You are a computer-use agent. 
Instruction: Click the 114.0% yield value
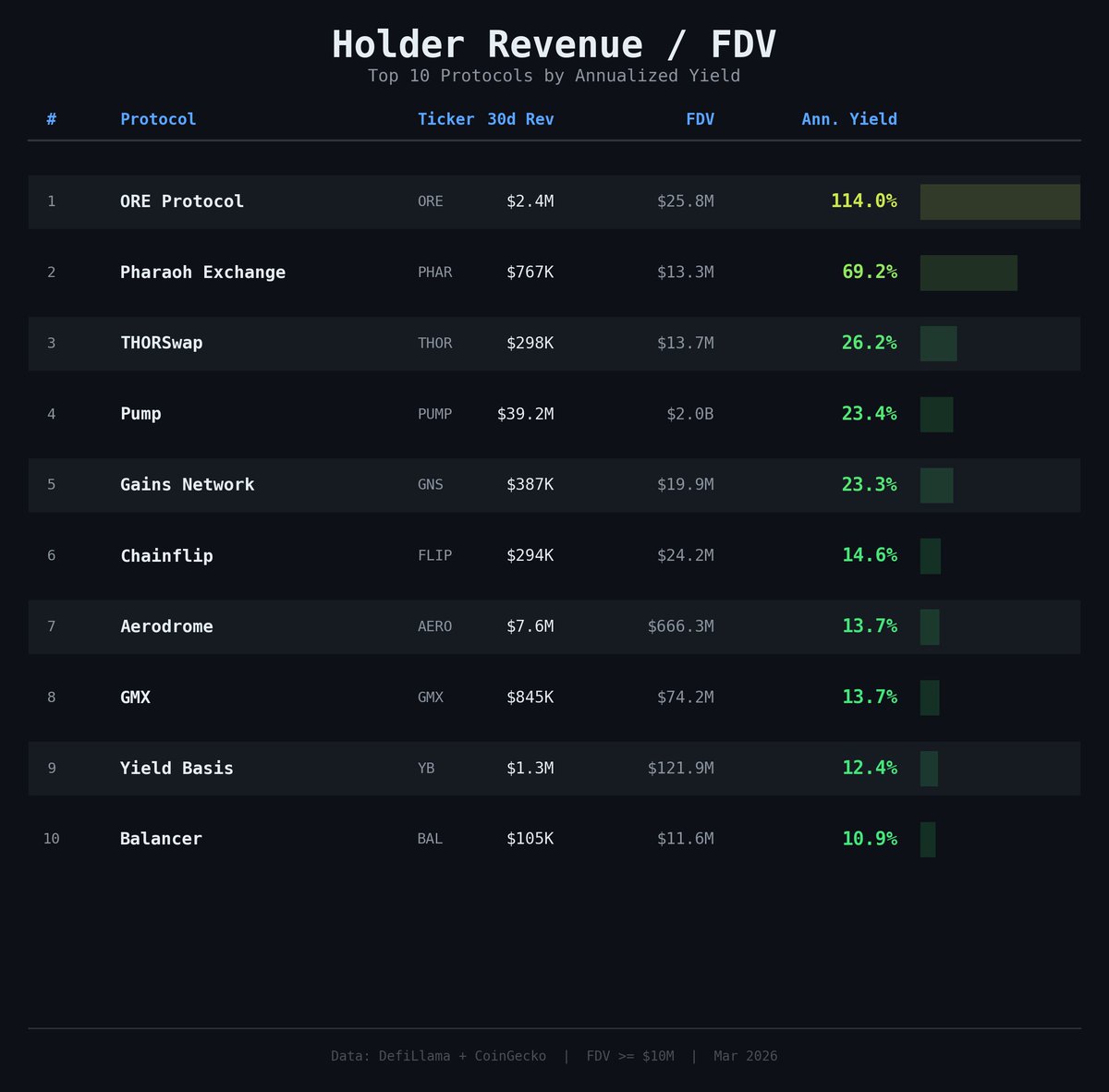point(863,201)
